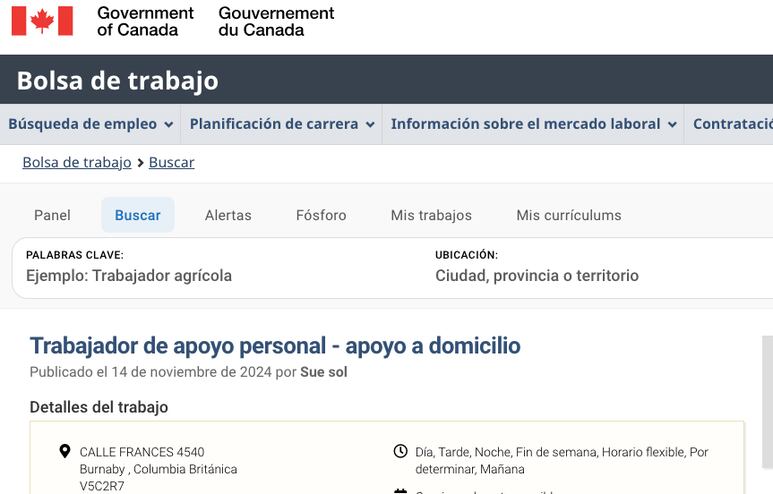This screenshot has height=494, width=773.
Task: Click the location pin icon
Action: pyautogui.click(x=65, y=451)
